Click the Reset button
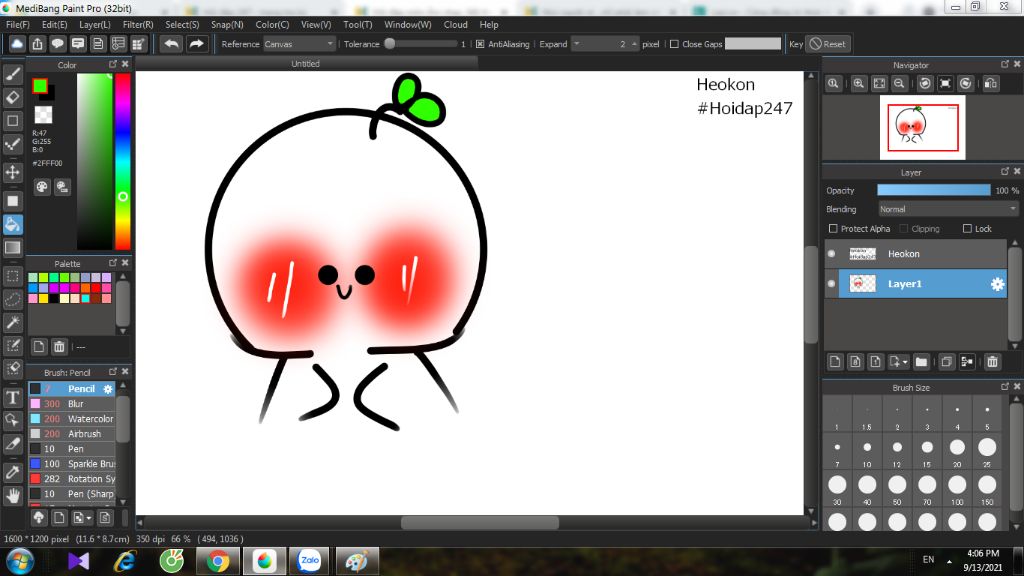The width and height of the screenshot is (1024, 576). click(x=827, y=44)
